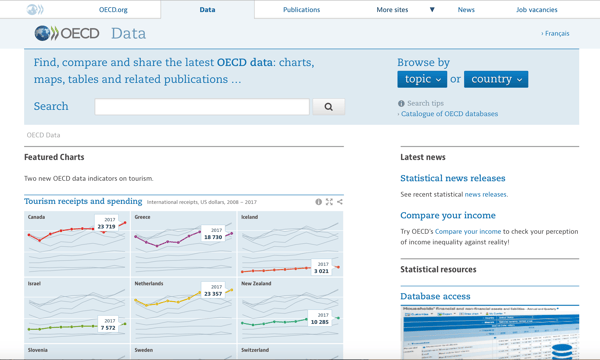Screen dimensions: 600x360
Task: Select the Data tab
Action: tap(207, 10)
